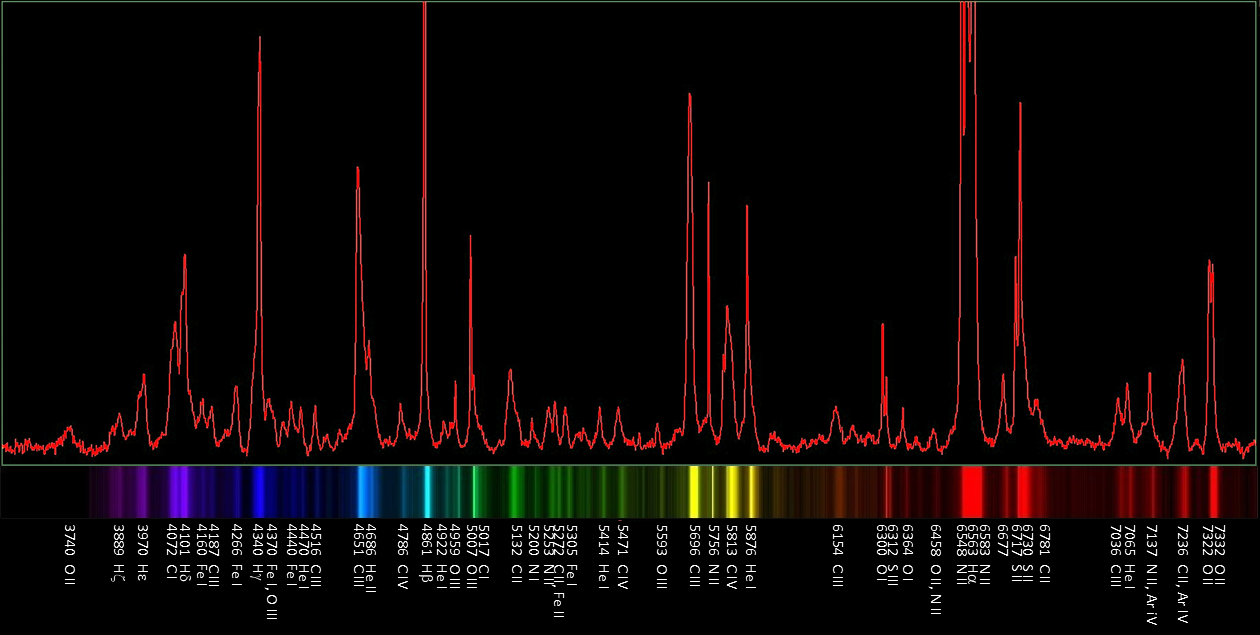
Task: Click the wide red Hα band in spectrum strip
Action: point(970,492)
